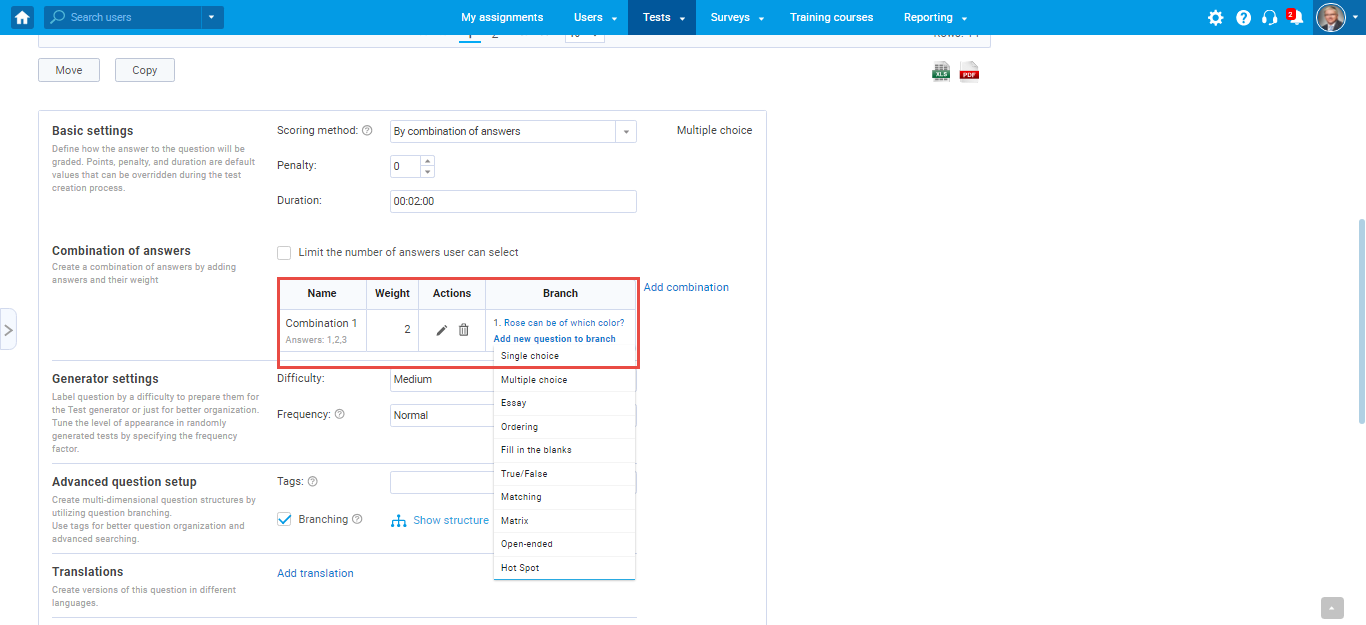Open the settings gear icon
Screen dimensions: 1366x625
pyautogui.click(x=1215, y=18)
